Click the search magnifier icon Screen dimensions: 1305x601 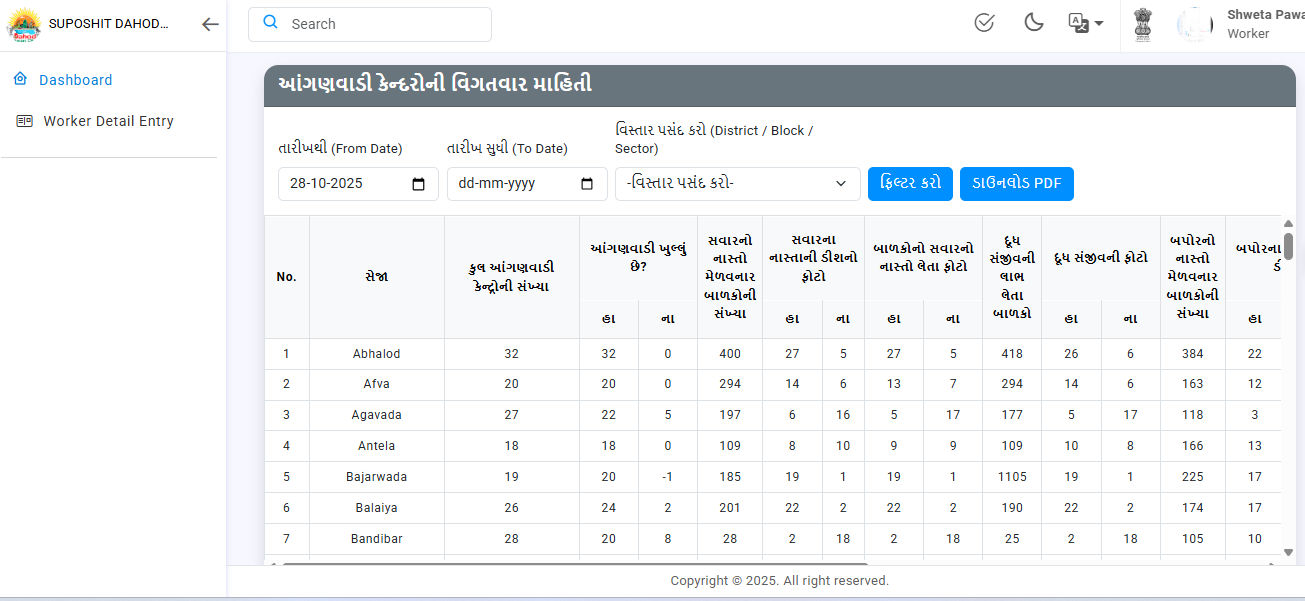pos(270,24)
